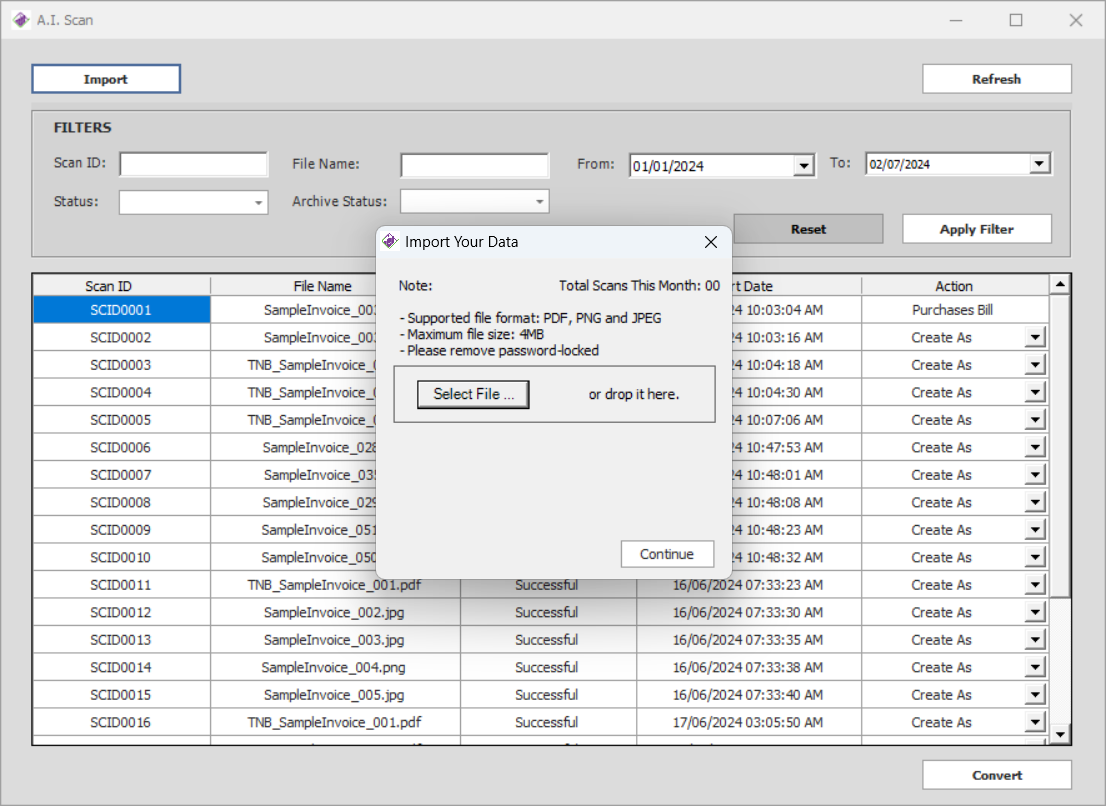1106x806 pixels.
Task: Open the To date picker dropdown
Action: pyautogui.click(x=1039, y=164)
